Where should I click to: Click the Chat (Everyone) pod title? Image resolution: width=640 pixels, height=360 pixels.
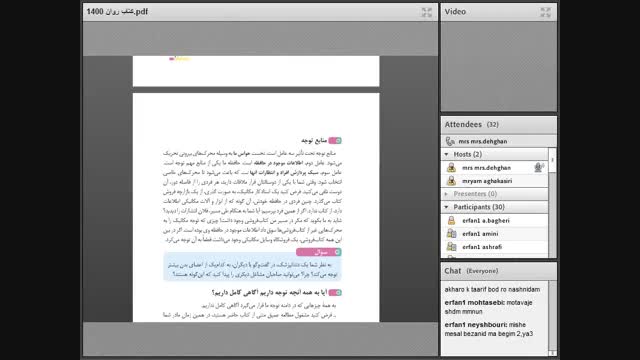tap(471, 271)
